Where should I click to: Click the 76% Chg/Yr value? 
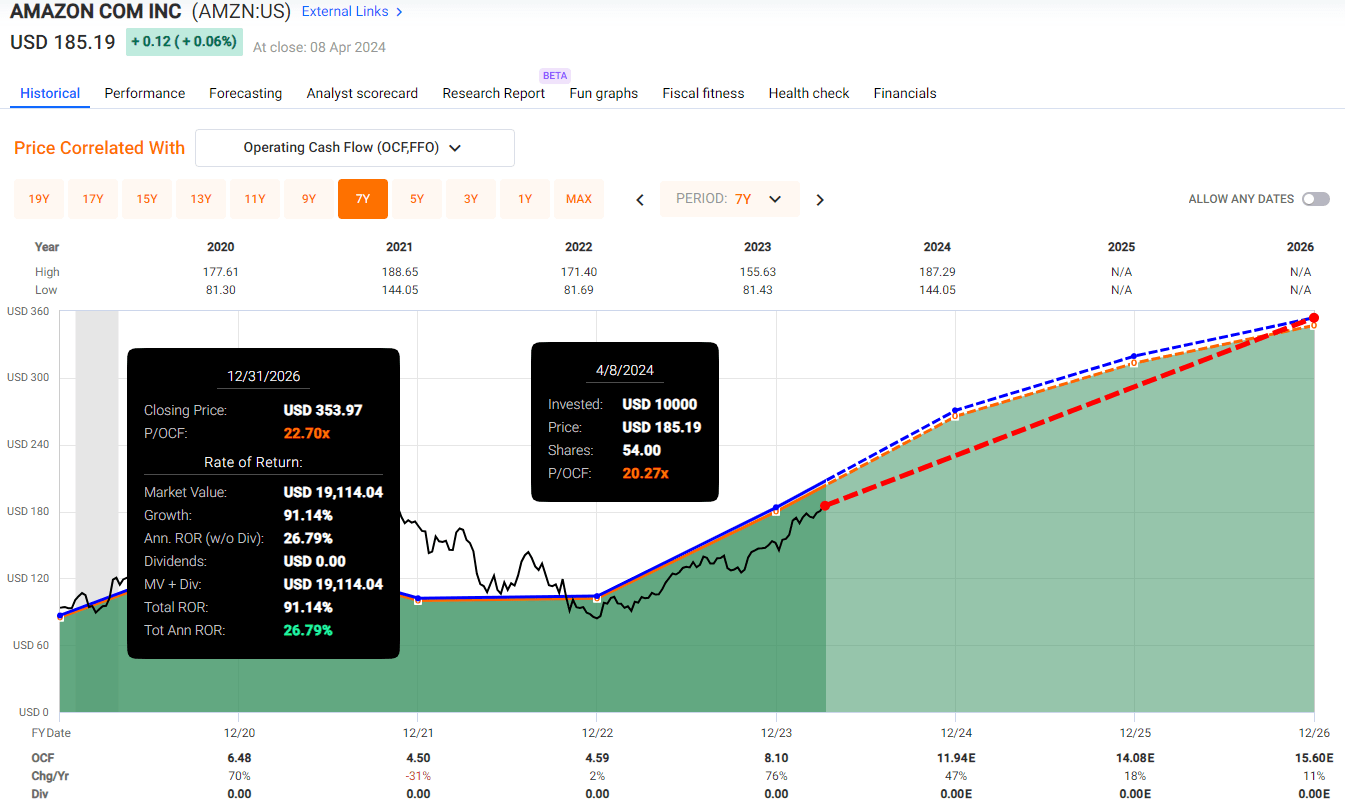[776, 776]
